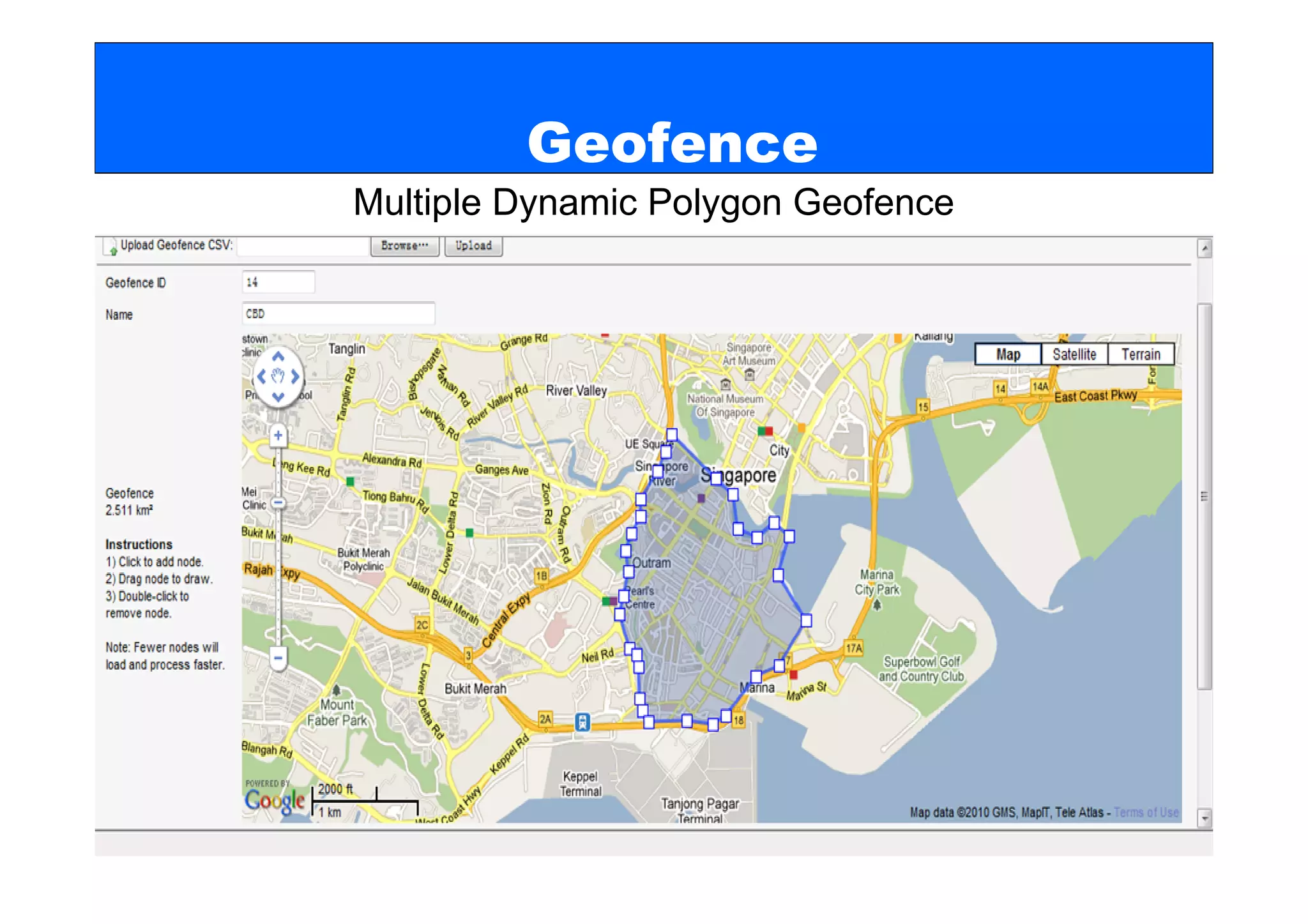Select the polygon node above the Marina label

click(x=756, y=676)
